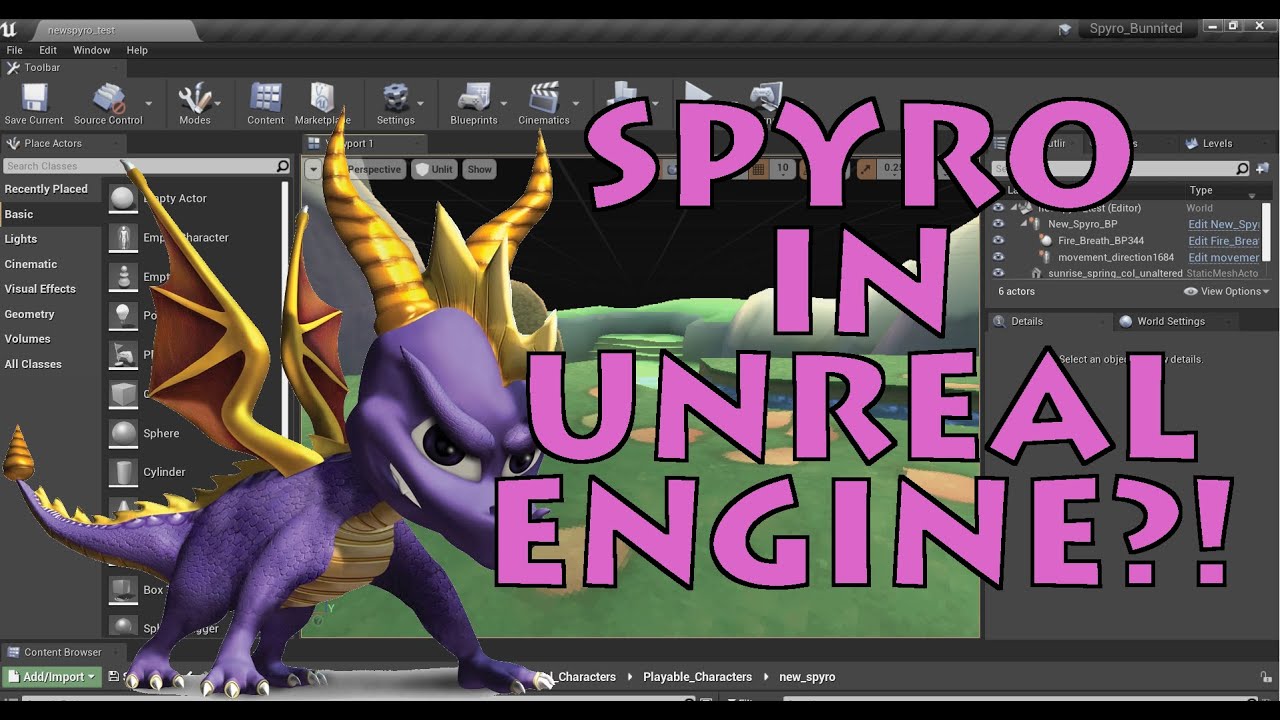Click the Edit Fire_Brea link
This screenshot has height=720, width=1280.
1224,241
